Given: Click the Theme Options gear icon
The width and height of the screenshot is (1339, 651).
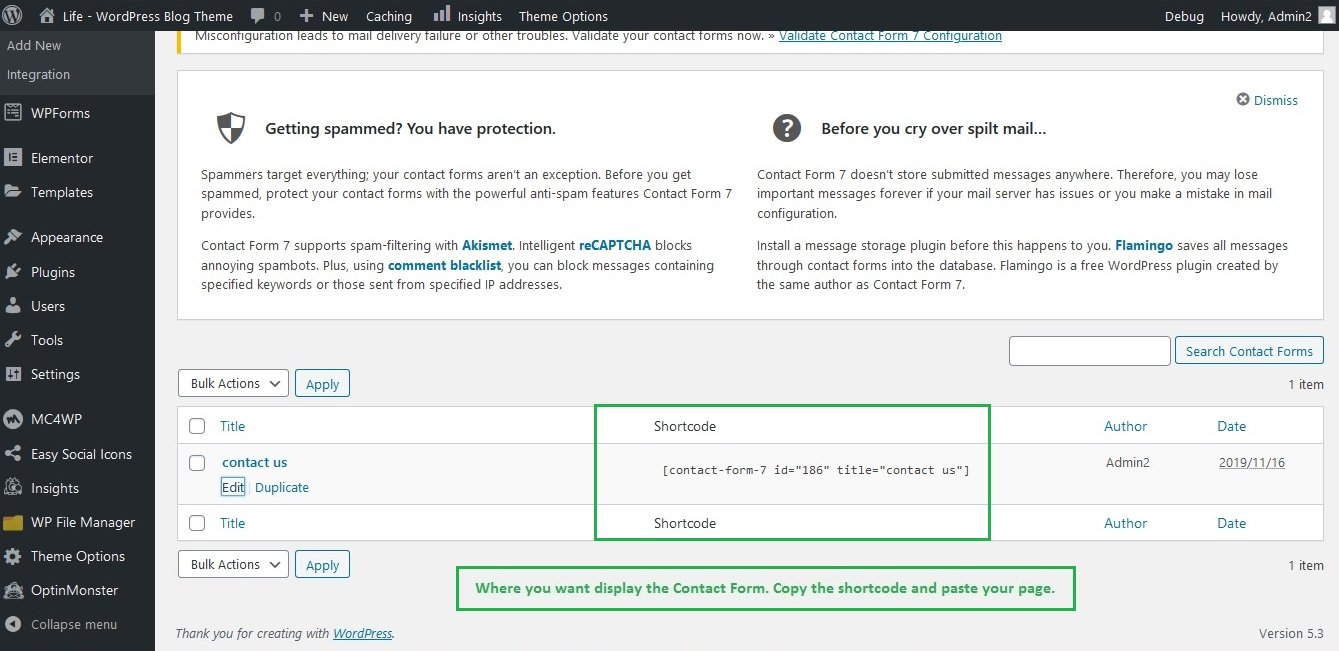Looking at the screenshot, I should [x=13, y=556].
